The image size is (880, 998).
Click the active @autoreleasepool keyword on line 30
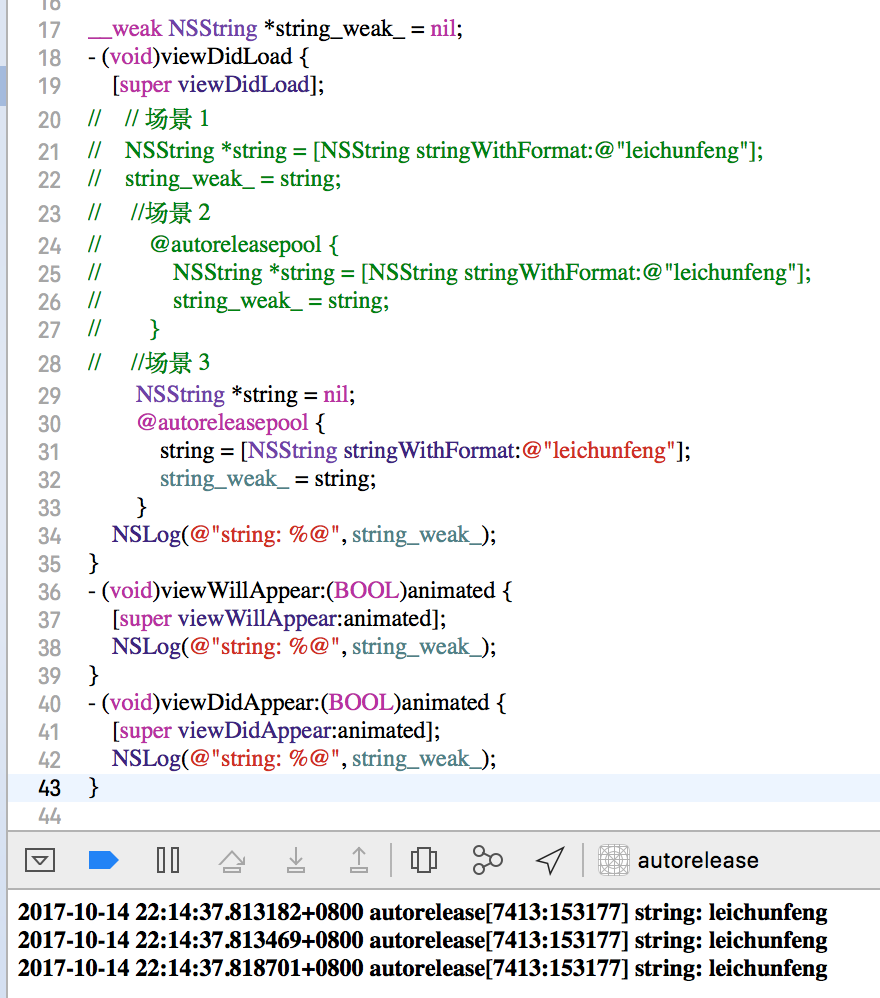point(222,423)
